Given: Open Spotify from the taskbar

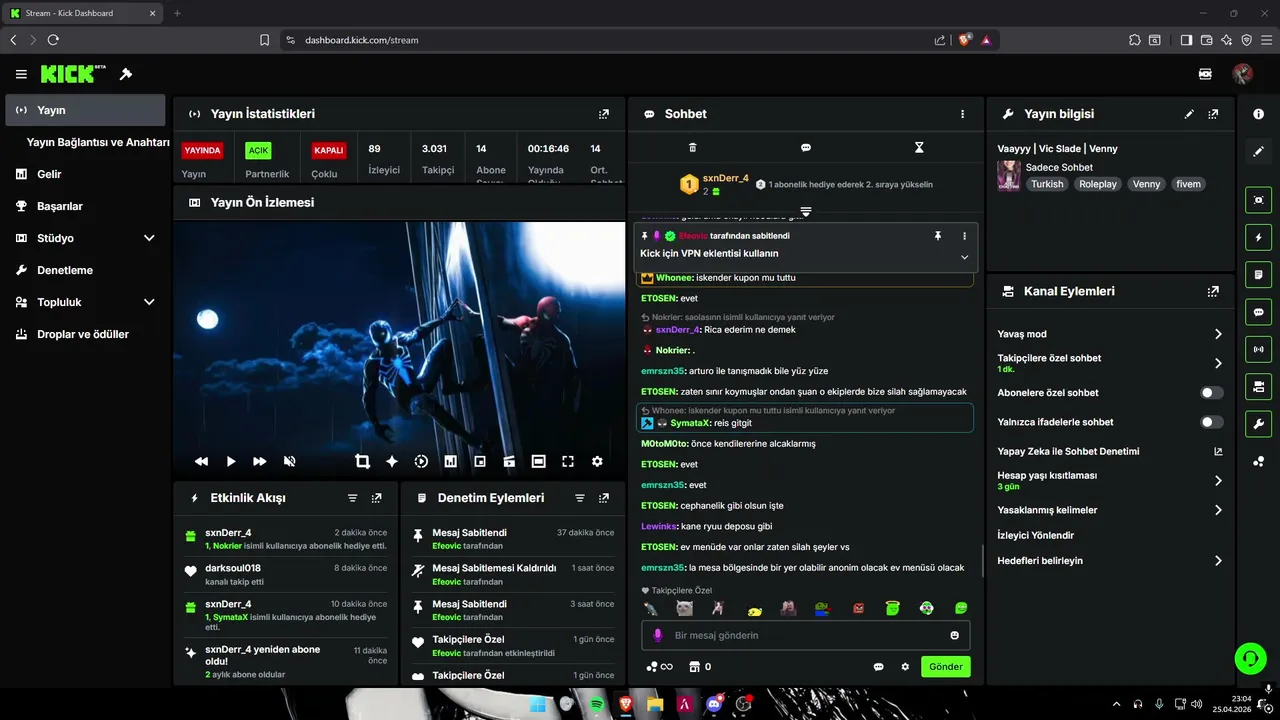Looking at the screenshot, I should click(x=597, y=704).
